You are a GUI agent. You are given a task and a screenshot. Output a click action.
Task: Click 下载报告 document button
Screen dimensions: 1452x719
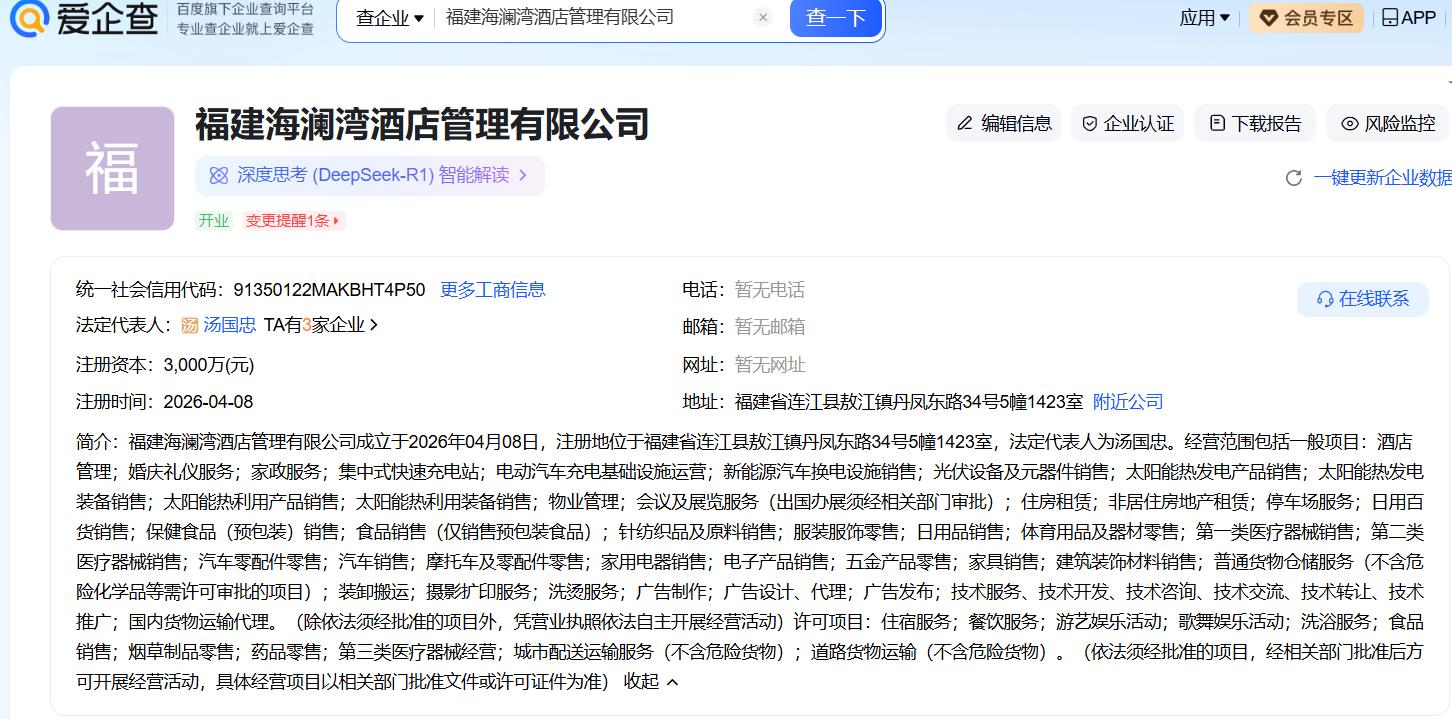pos(1255,123)
